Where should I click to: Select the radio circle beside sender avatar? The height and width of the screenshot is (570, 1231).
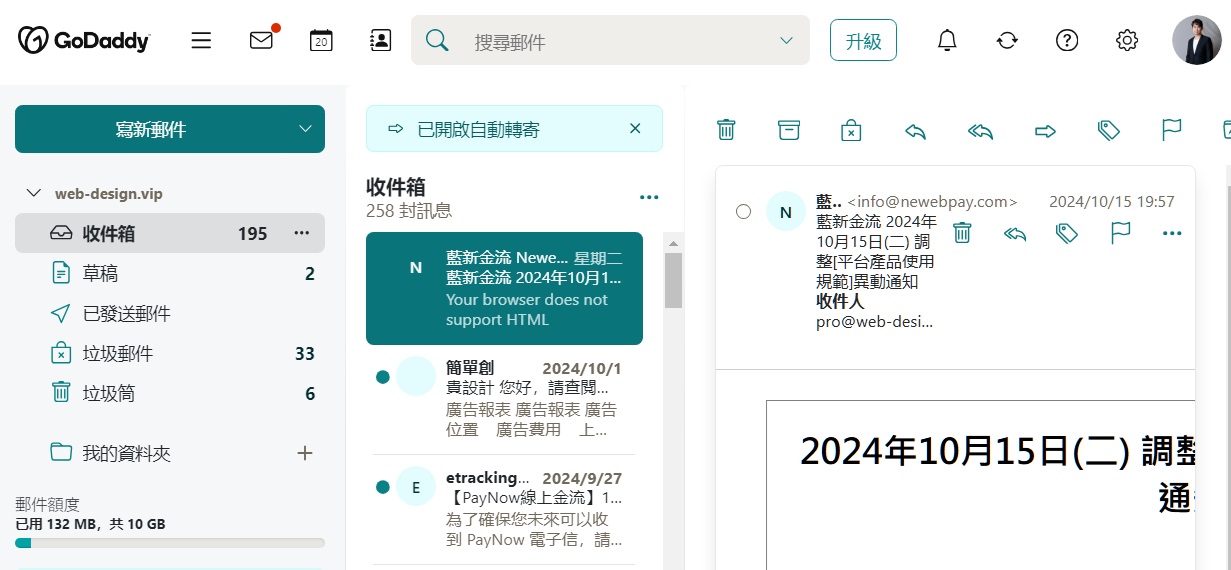point(743,211)
